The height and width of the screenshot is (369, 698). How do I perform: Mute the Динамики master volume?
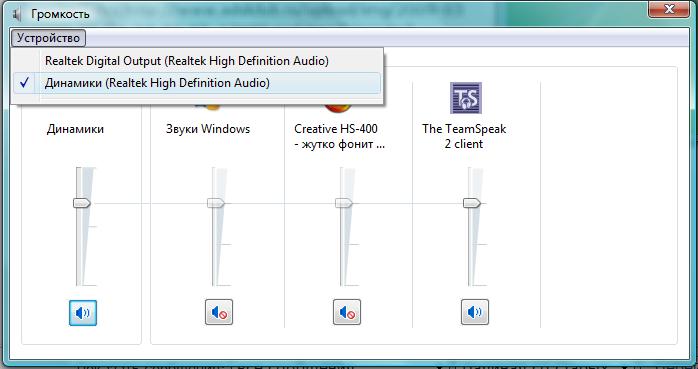coord(83,313)
